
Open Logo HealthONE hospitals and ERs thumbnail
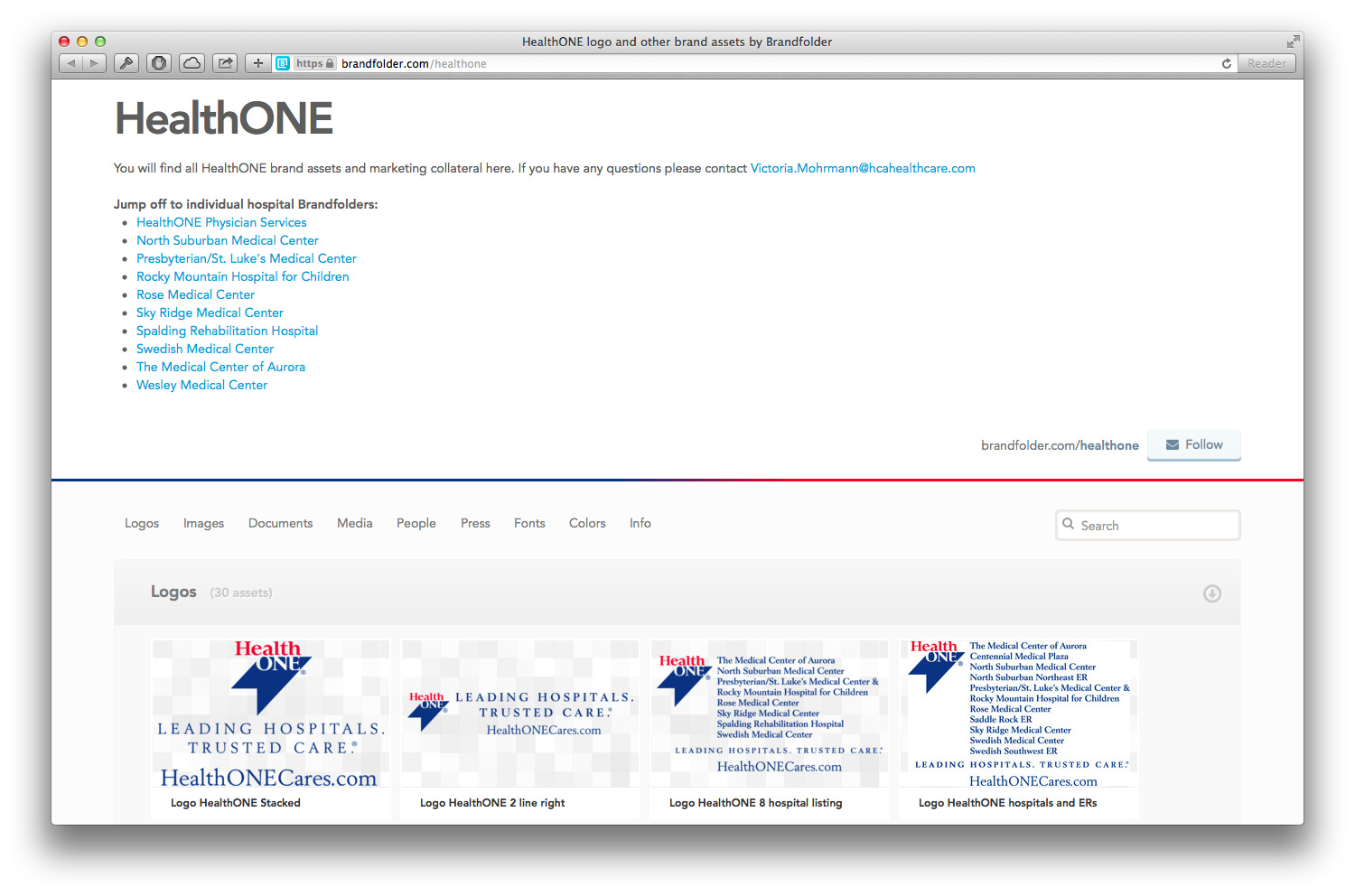pos(1019,714)
